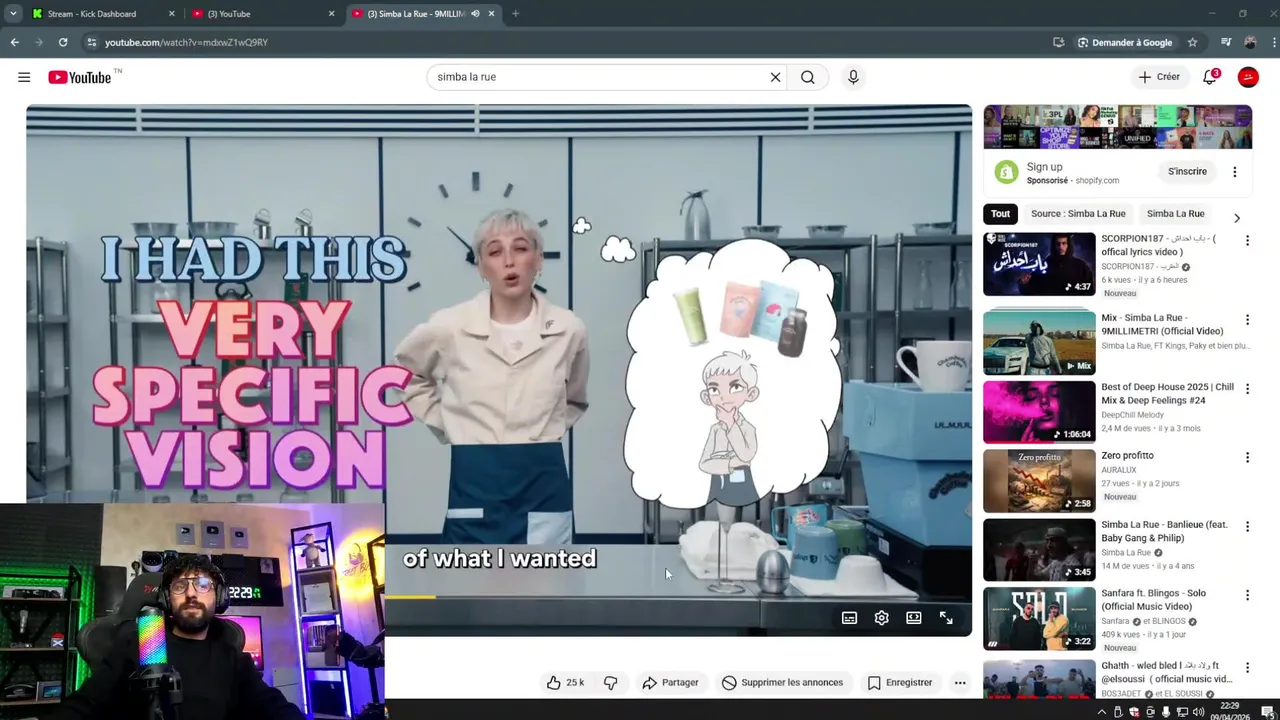Share the video with Partager
This screenshot has height=720, width=1280.
tap(670, 683)
